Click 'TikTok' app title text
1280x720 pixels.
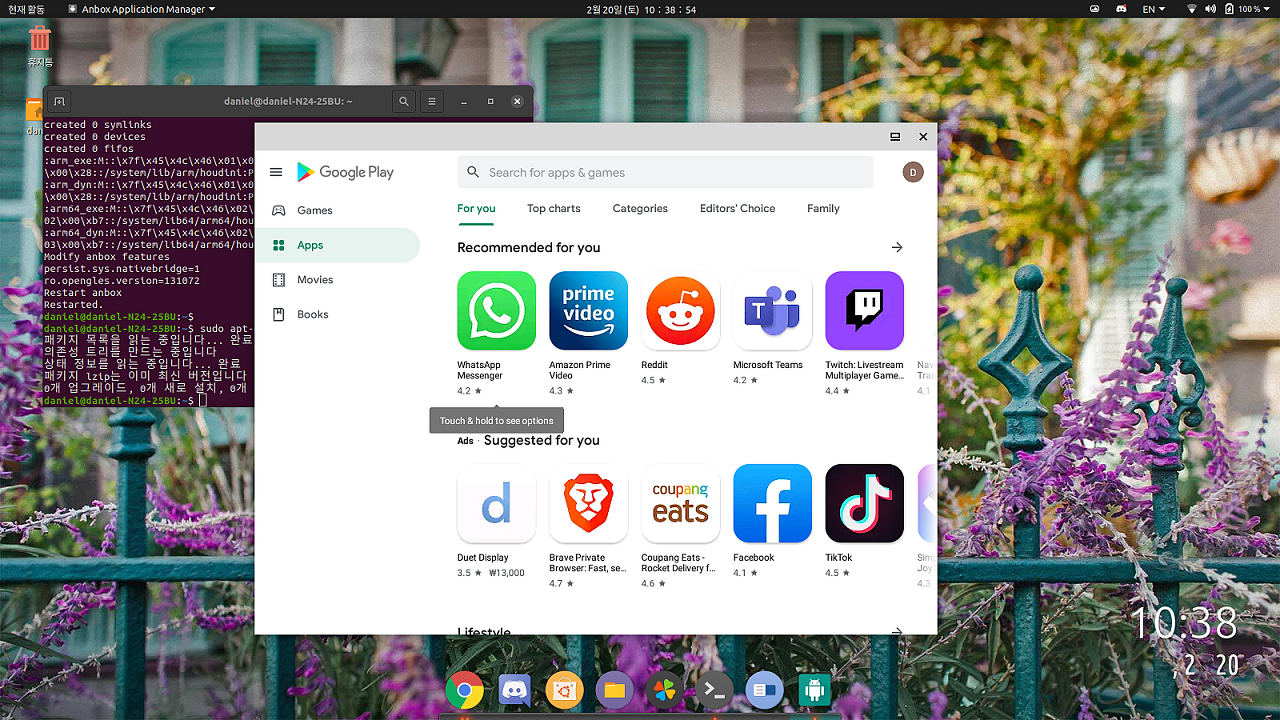coord(839,558)
